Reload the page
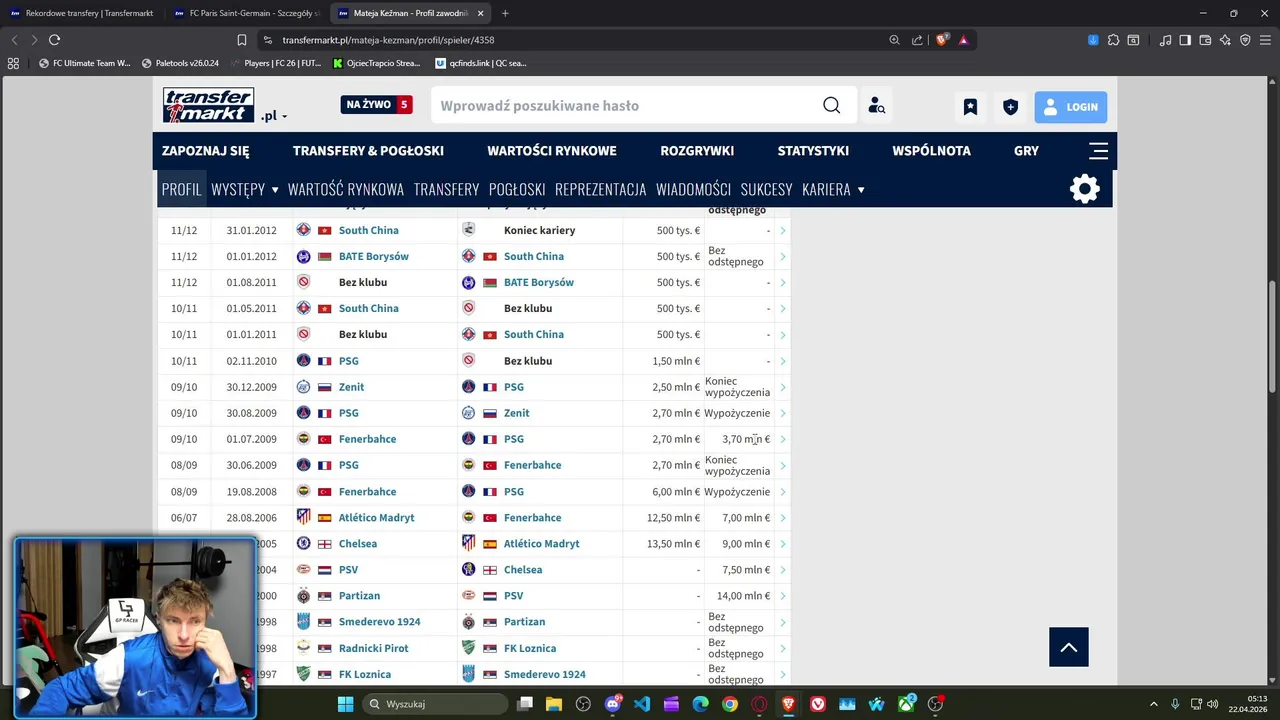Image resolution: width=1280 pixels, height=720 pixels. pos(54,40)
